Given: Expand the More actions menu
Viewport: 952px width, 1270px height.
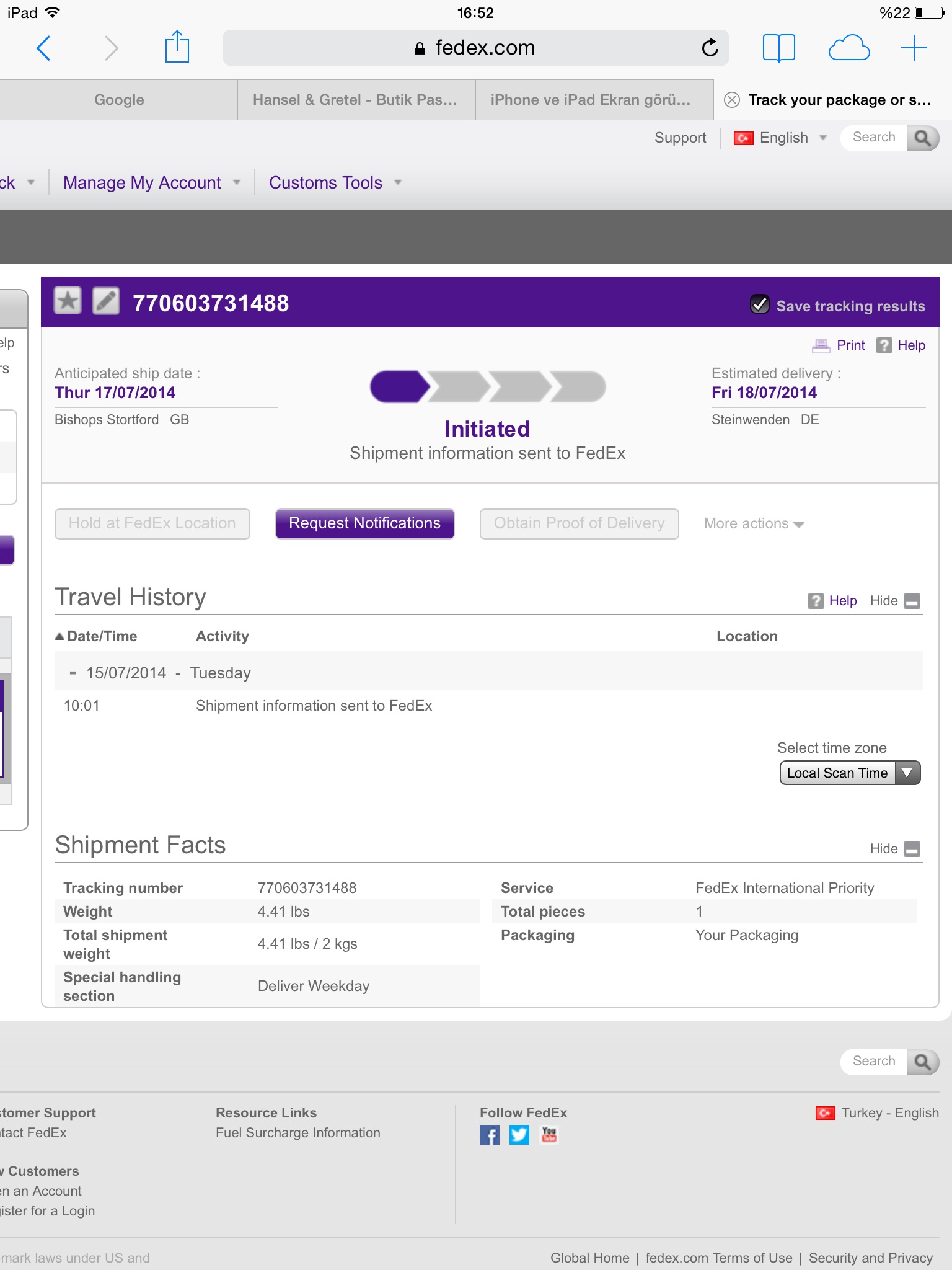Looking at the screenshot, I should [x=754, y=524].
